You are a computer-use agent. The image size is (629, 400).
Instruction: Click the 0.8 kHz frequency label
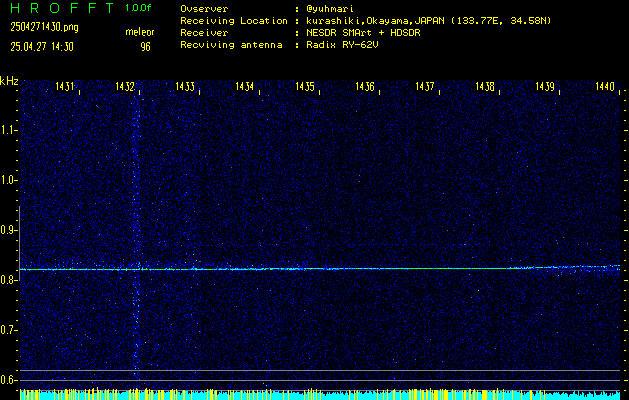(x=7, y=280)
